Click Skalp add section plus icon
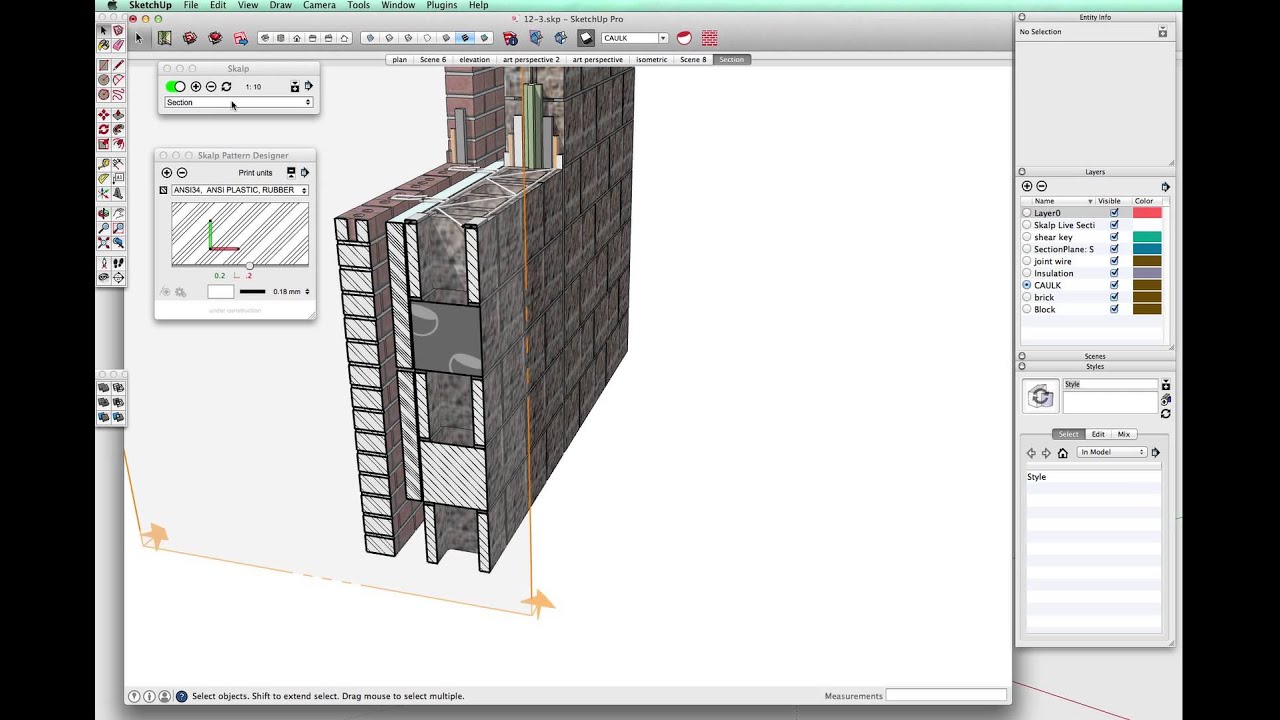 click(196, 87)
